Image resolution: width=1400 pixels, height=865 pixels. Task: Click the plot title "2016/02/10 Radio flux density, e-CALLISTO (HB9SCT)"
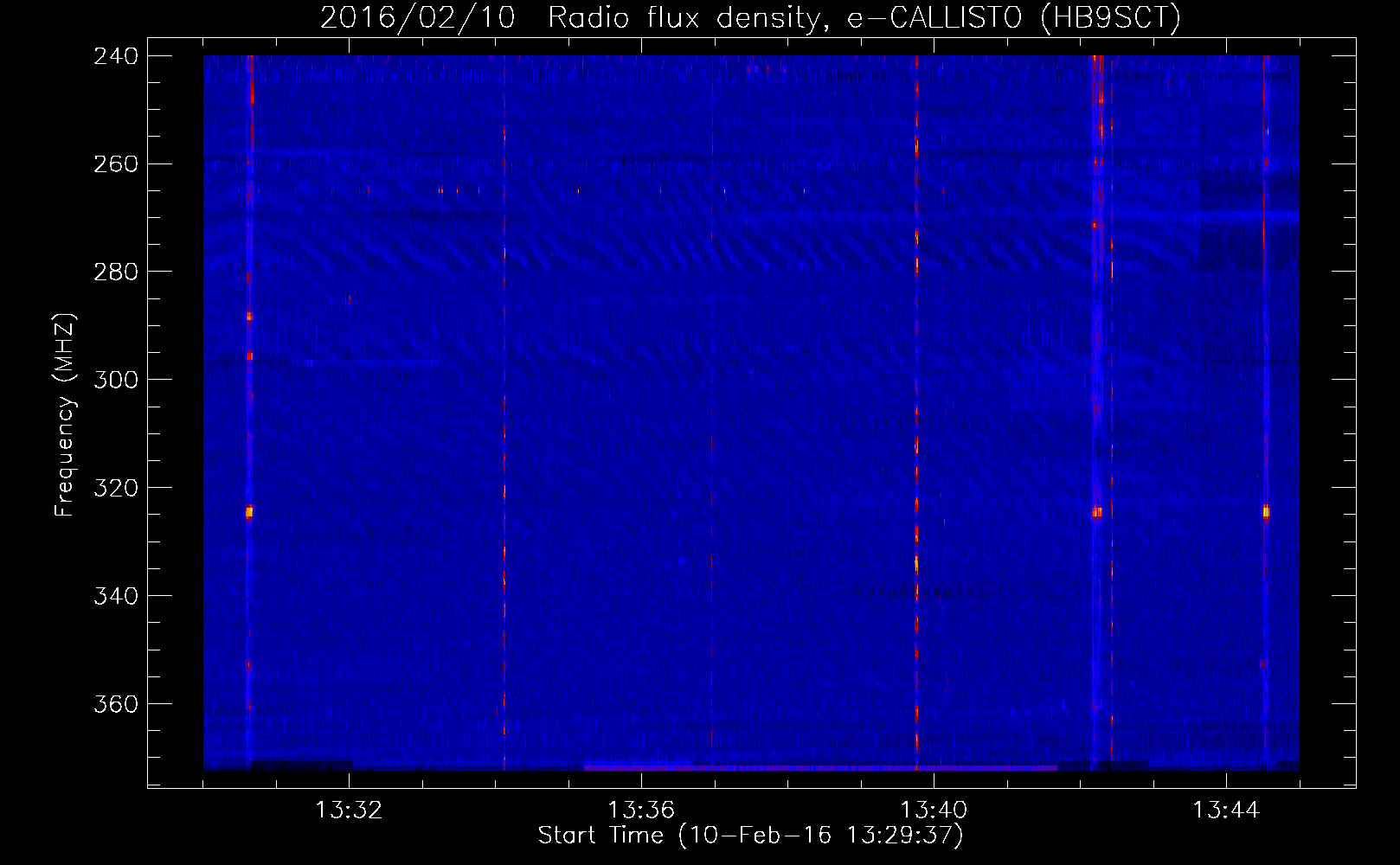click(x=750, y=17)
